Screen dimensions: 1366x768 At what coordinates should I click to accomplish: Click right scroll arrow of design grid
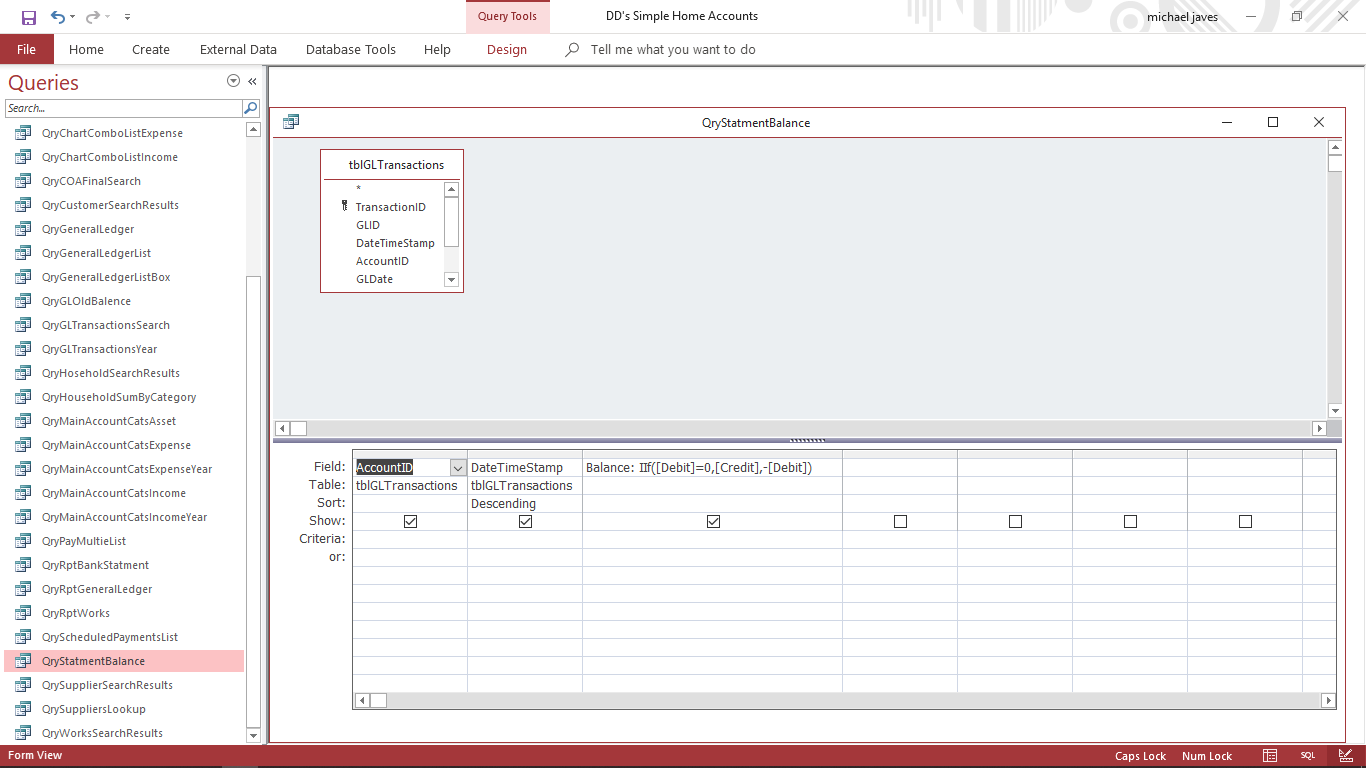pos(1328,701)
